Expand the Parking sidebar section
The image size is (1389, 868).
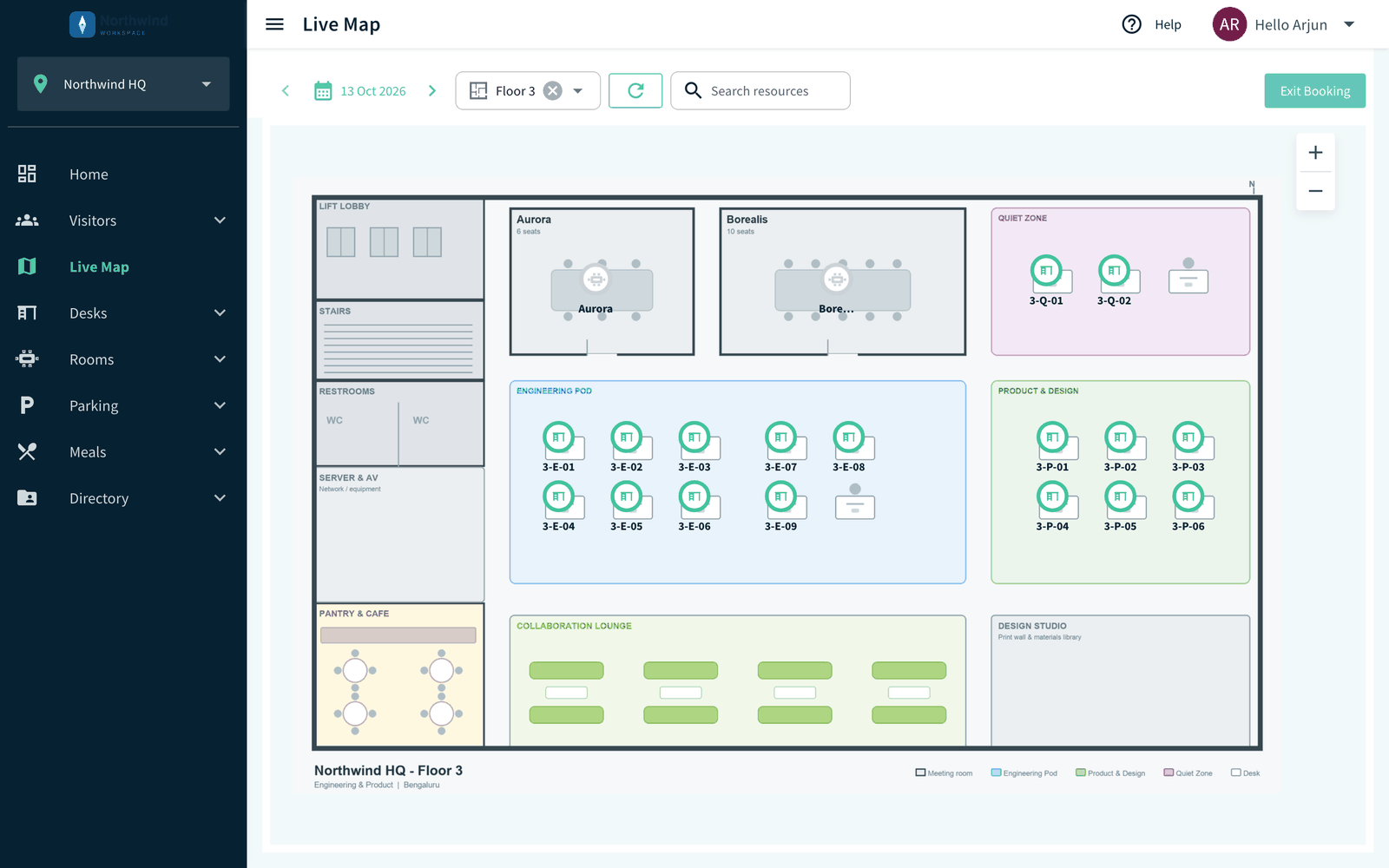coord(220,405)
